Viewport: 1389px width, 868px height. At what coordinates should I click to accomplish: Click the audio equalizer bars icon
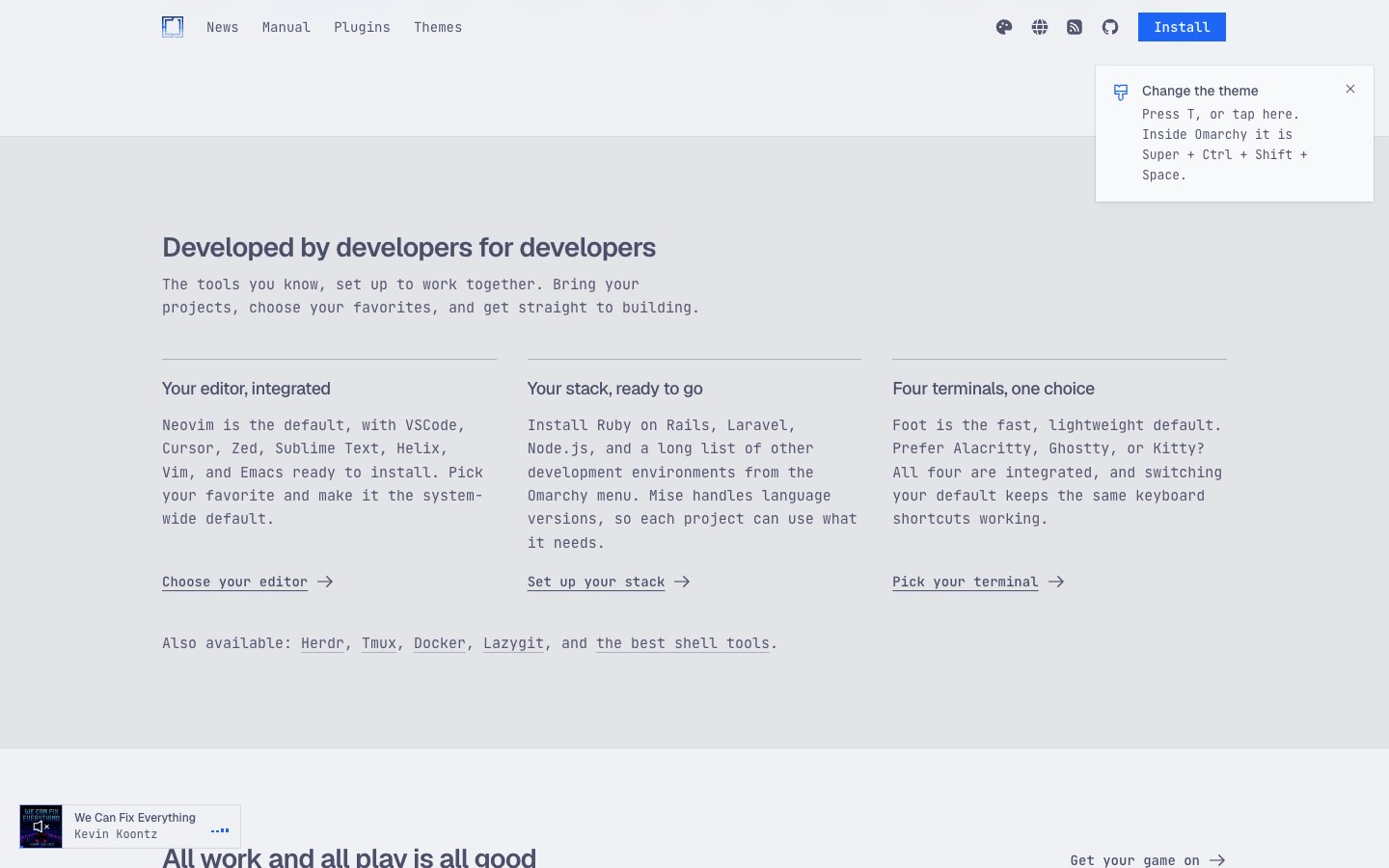tap(220, 830)
